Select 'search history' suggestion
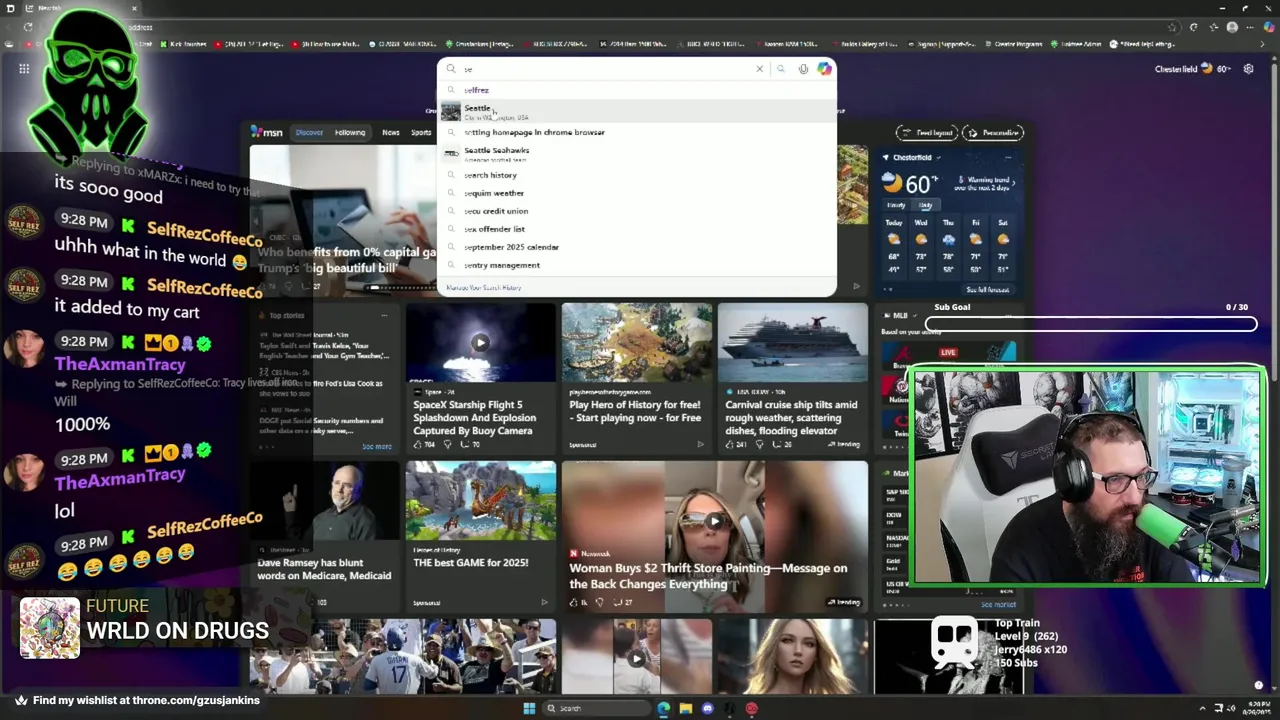Viewport: 1280px width, 720px height. coord(636,175)
